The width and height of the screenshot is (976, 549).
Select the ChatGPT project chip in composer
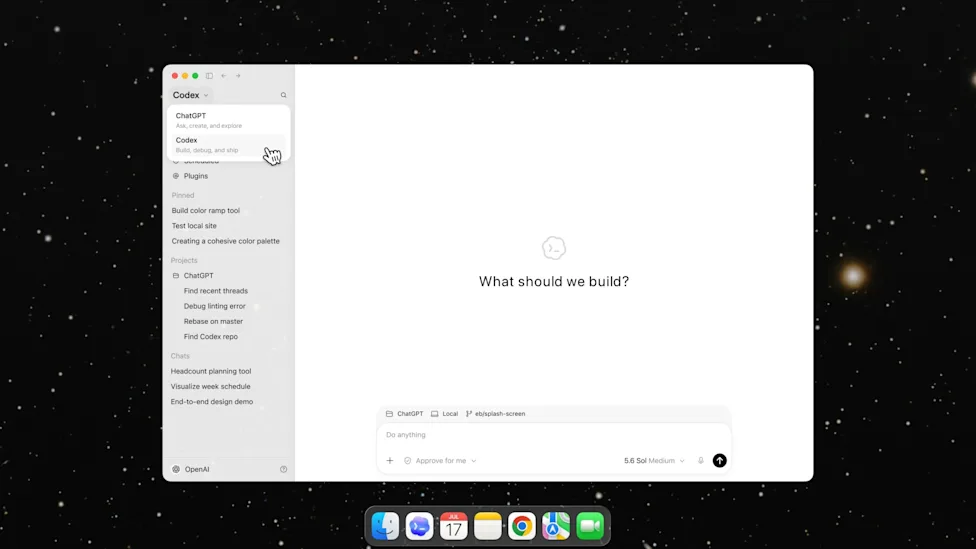[x=404, y=414]
